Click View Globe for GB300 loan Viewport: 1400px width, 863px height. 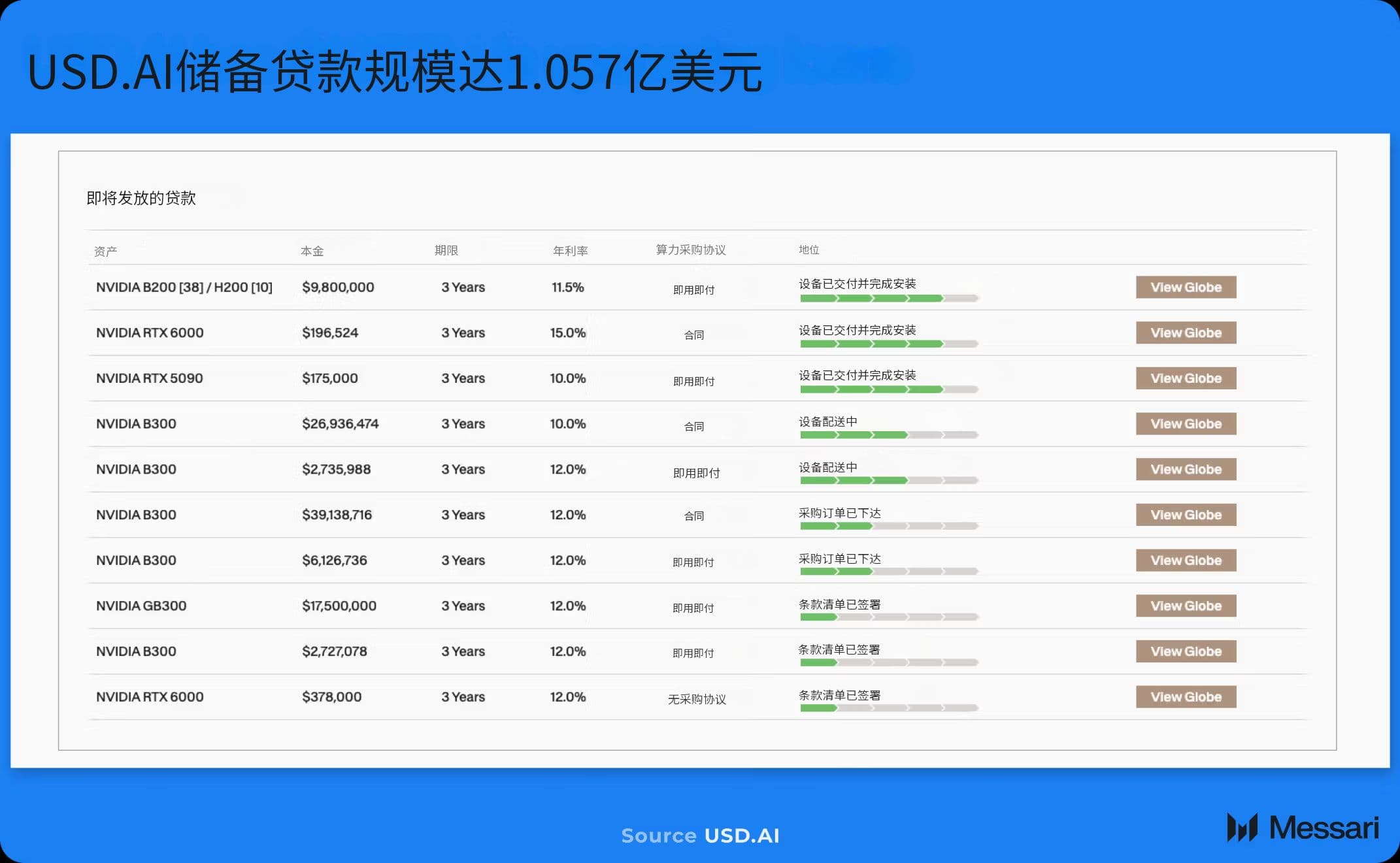tap(1186, 606)
